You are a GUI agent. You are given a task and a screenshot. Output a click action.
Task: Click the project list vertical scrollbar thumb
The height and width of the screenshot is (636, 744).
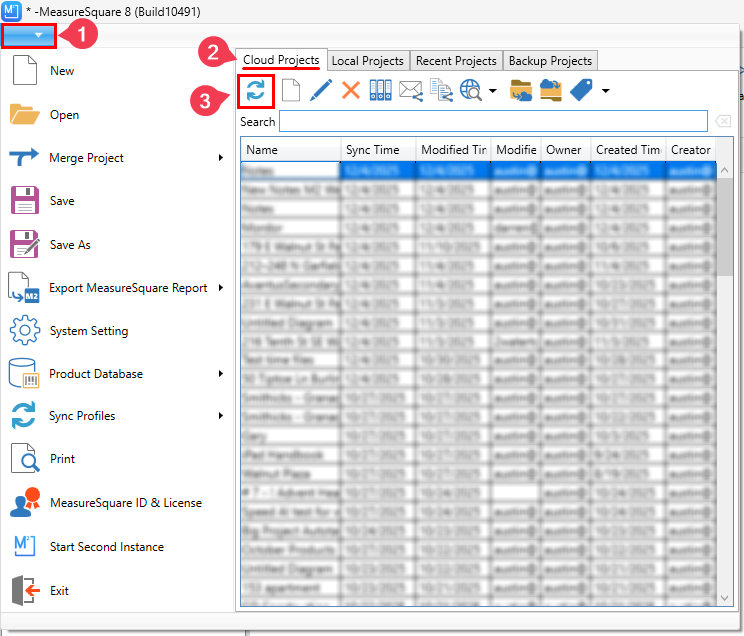click(x=724, y=227)
